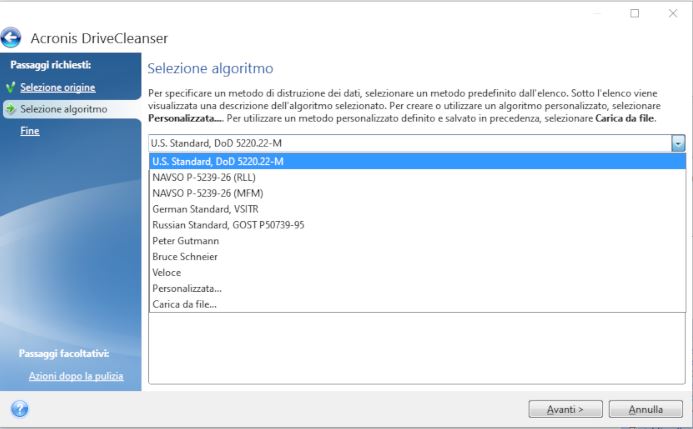Image resolution: width=693 pixels, height=429 pixels.
Task: Click the green checkmark beside Selezione origine
Action: [11, 87]
